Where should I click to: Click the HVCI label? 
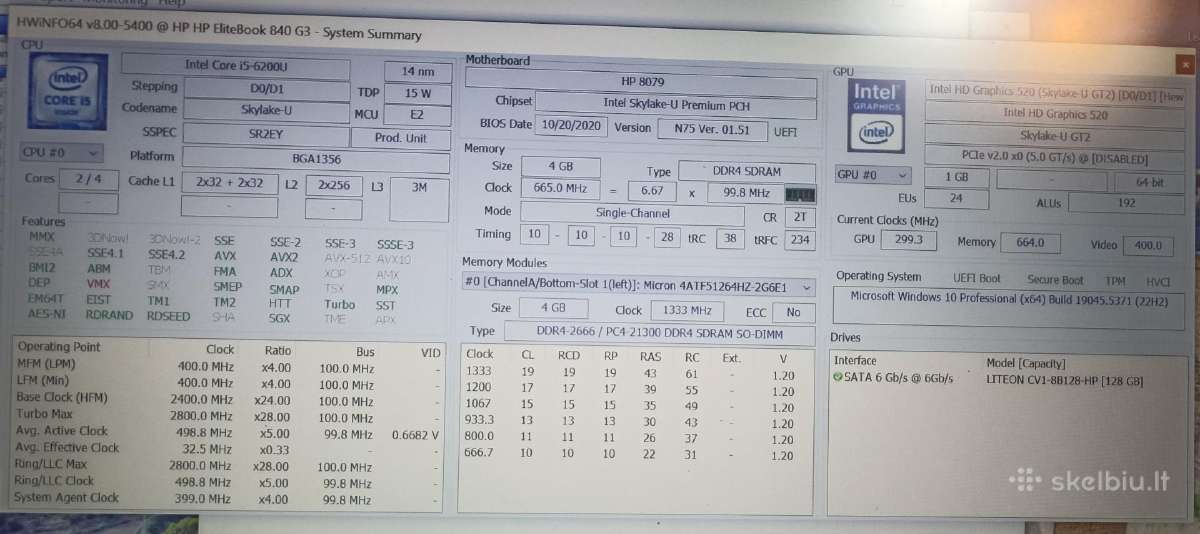(x=1158, y=282)
